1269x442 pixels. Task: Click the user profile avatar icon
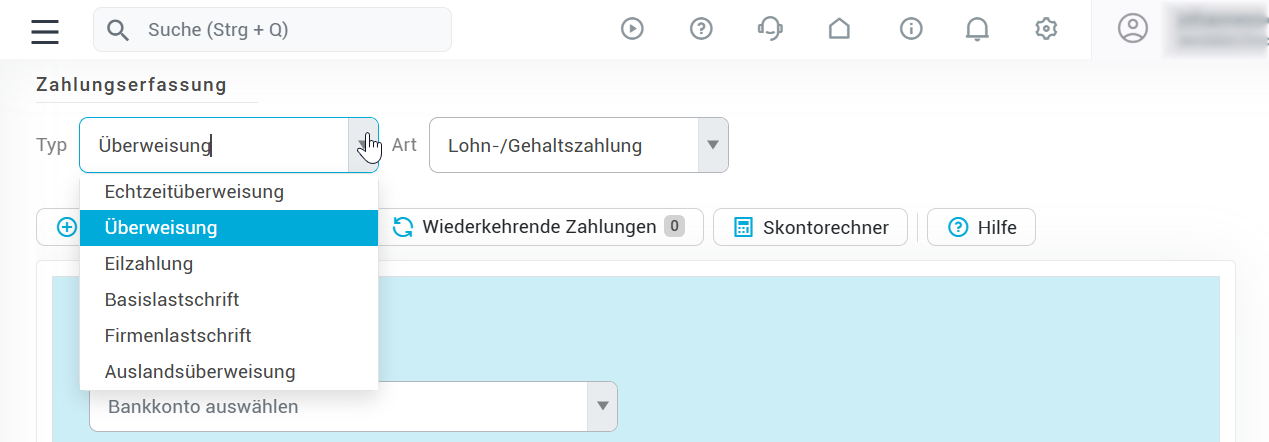click(x=1133, y=29)
